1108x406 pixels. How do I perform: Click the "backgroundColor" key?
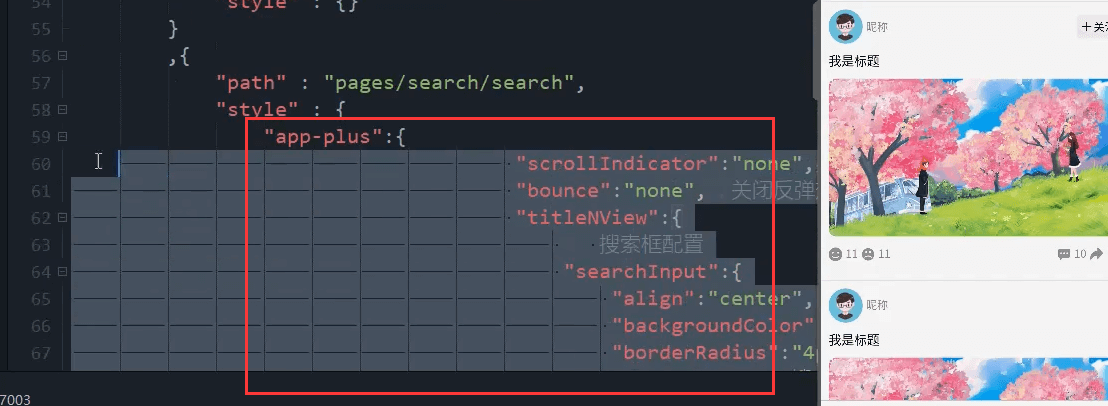click(x=713, y=326)
